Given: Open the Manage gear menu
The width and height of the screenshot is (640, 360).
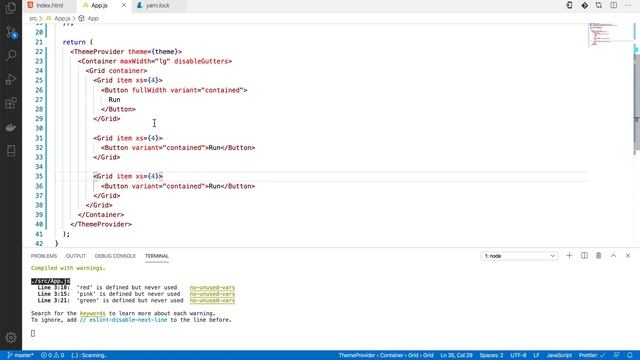Looking at the screenshot, I should 11,337.
